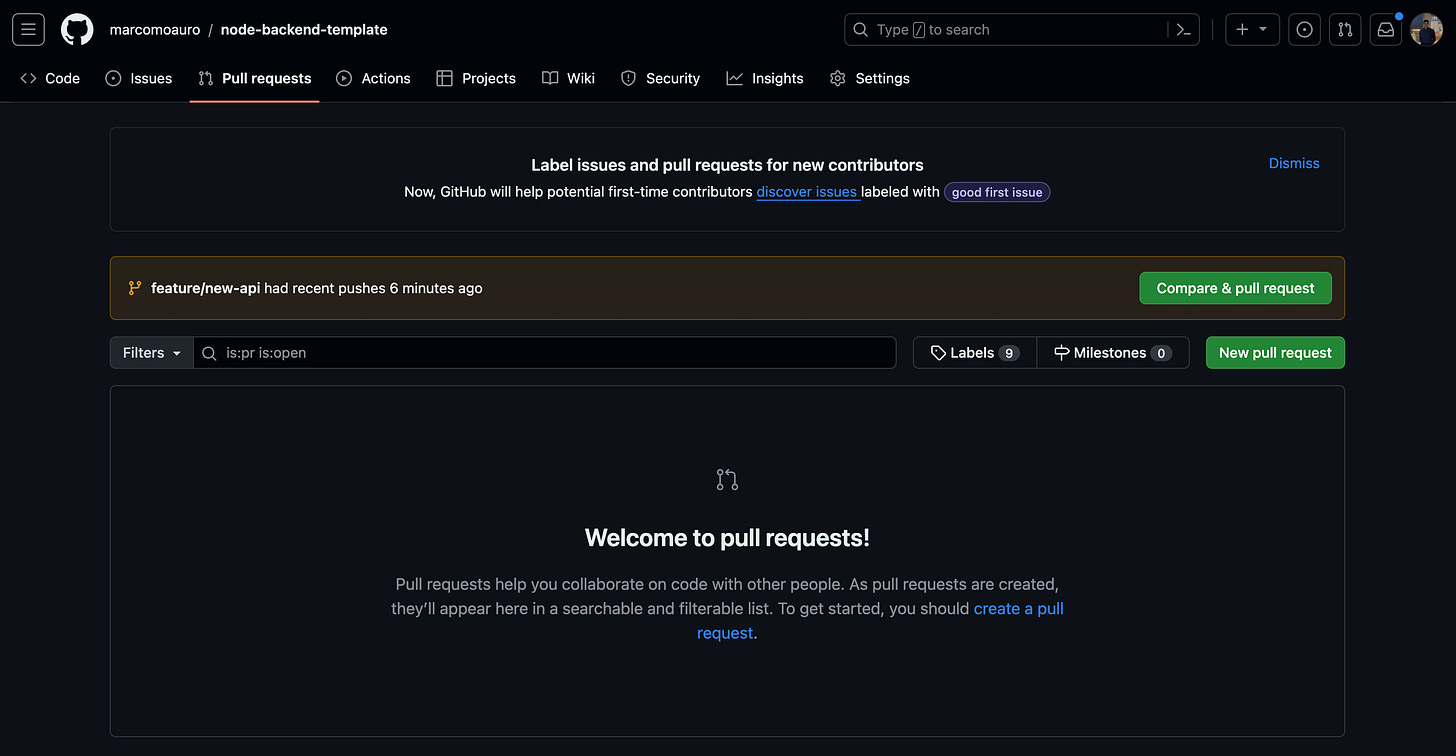Viewport: 1456px width, 756px height.
Task: Open the Insights tab
Action: pyautogui.click(x=765, y=78)
